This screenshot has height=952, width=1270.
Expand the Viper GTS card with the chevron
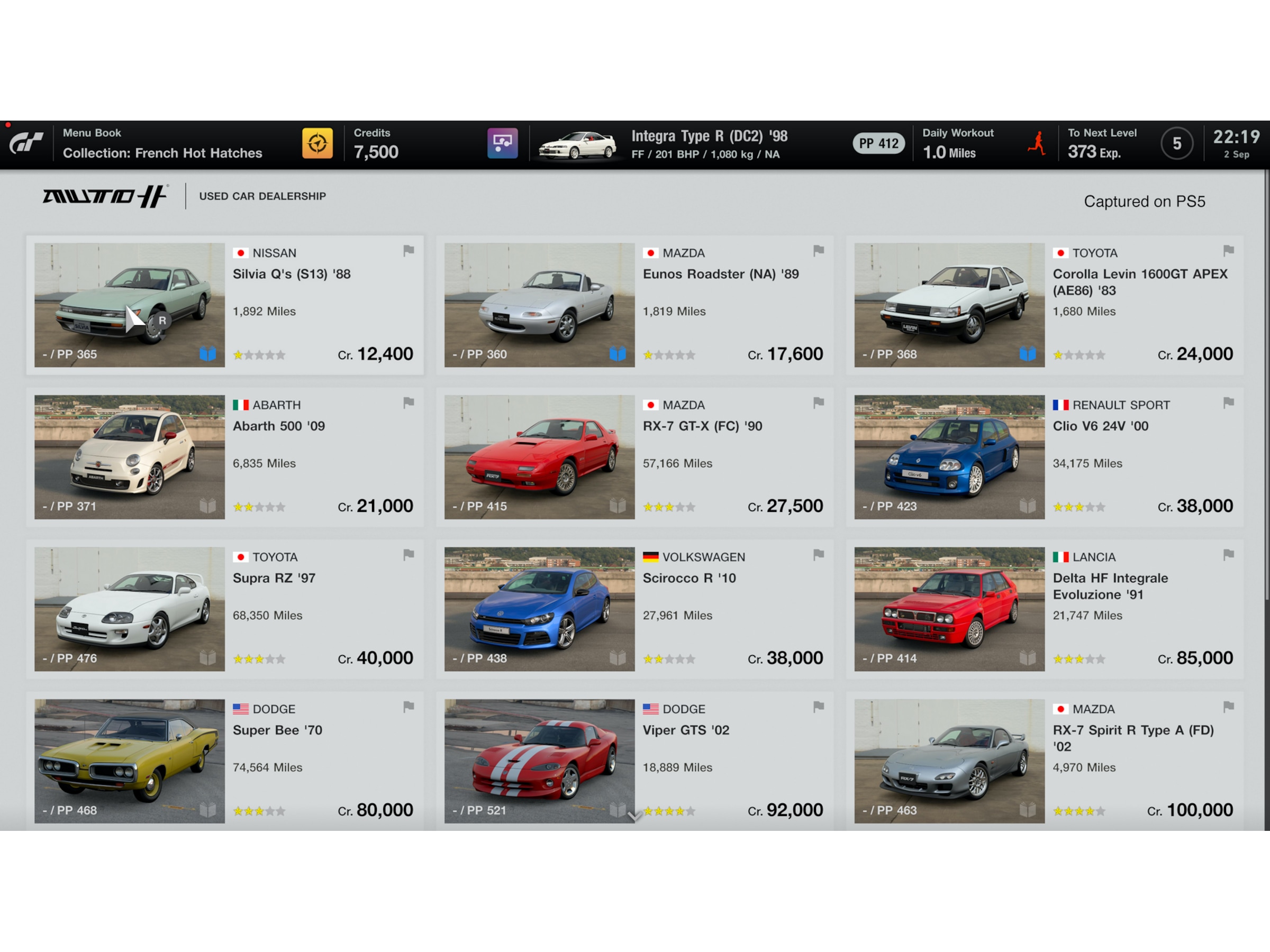click(x=635, y=816)
